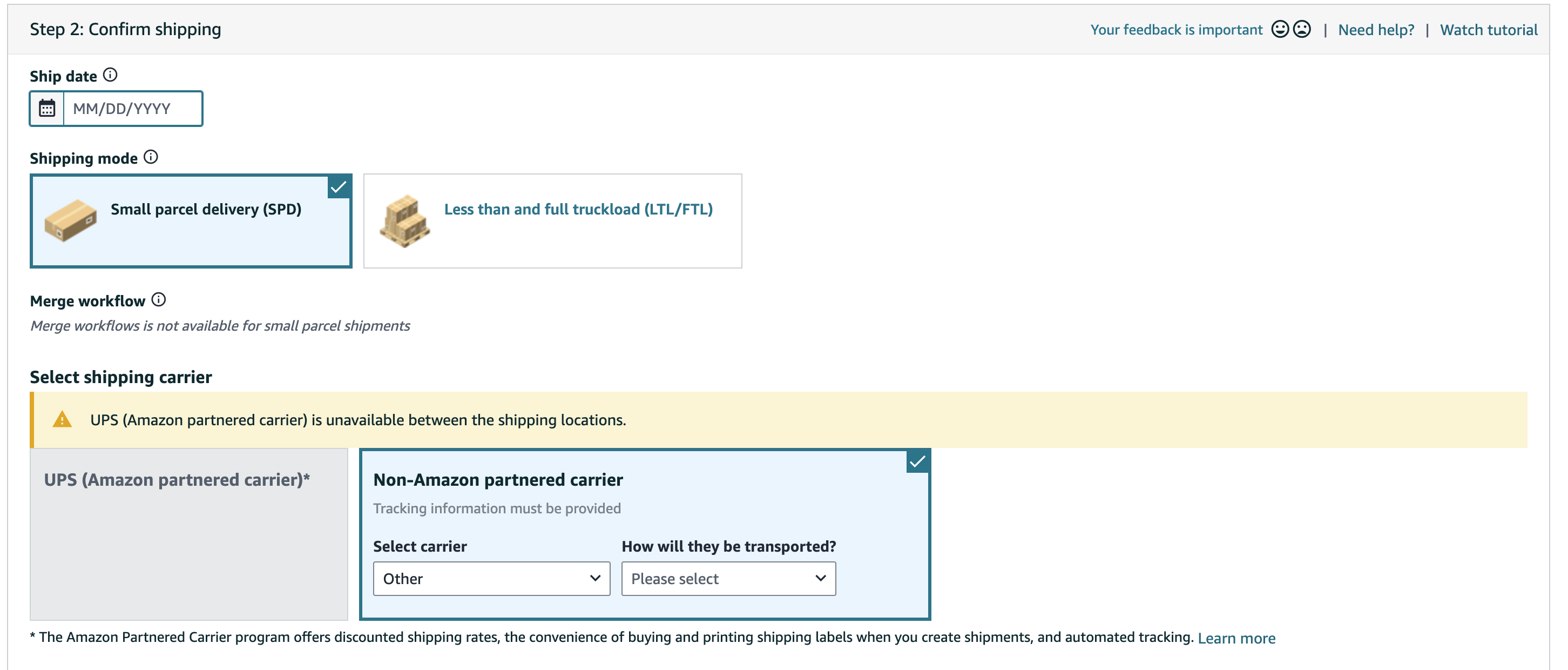Click the Shipping mode label
1568x670 pixels.
click(83, 158)
